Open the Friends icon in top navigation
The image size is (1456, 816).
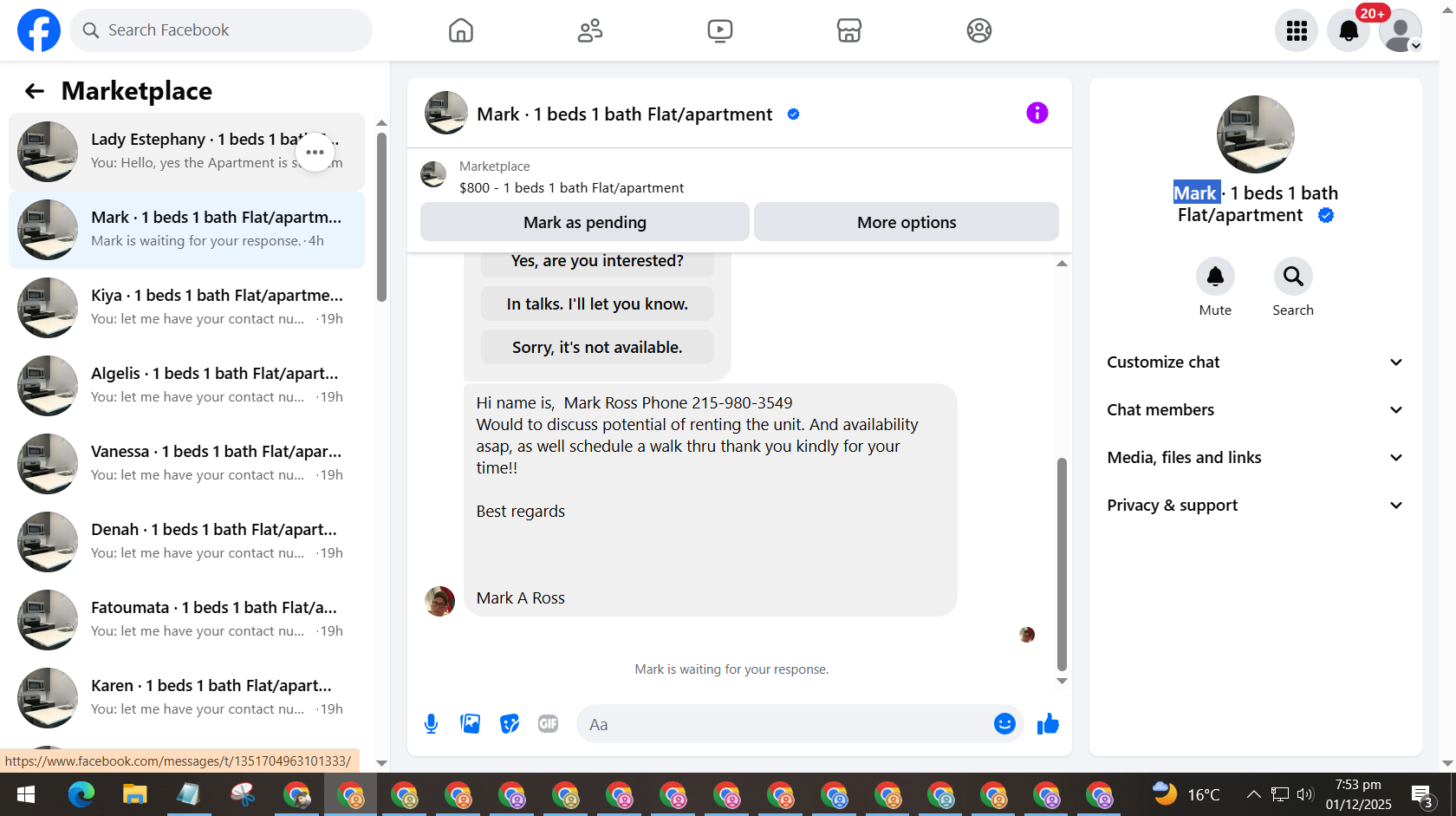[590, 30]
